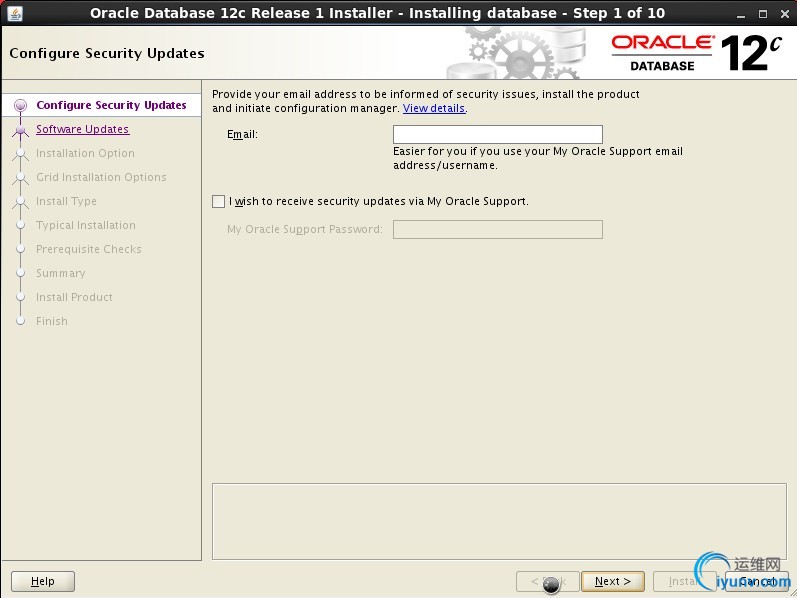
Task: Click the Installation Option step label
Action: click(85, 153)
